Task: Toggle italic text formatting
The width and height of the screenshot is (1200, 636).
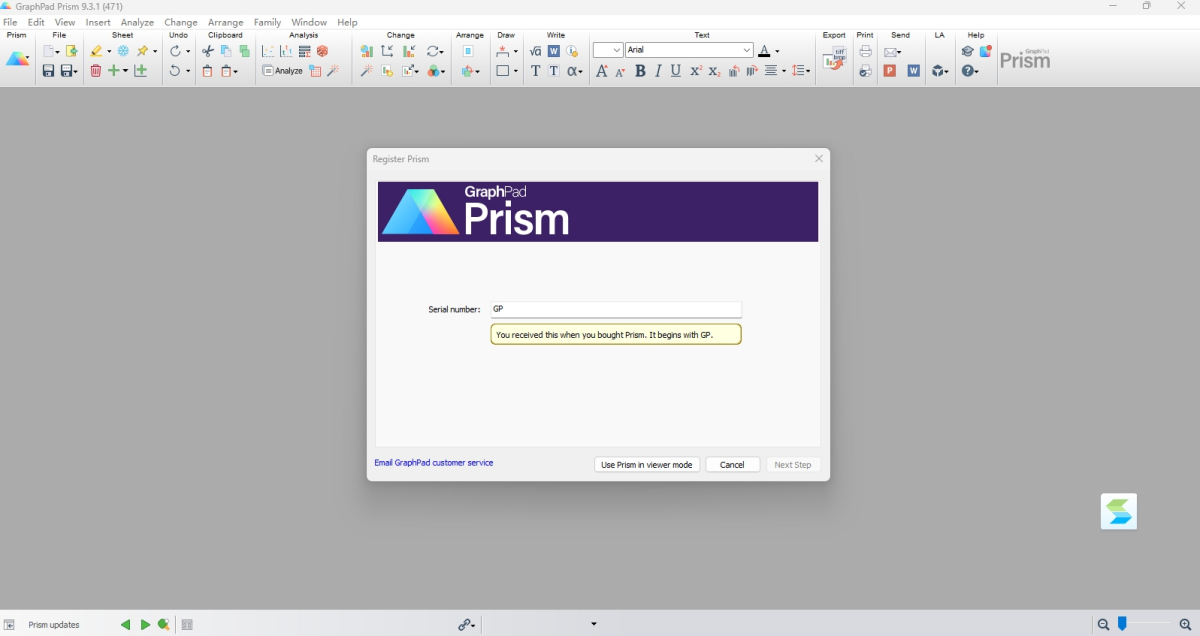Action: [x=658, y=71]
